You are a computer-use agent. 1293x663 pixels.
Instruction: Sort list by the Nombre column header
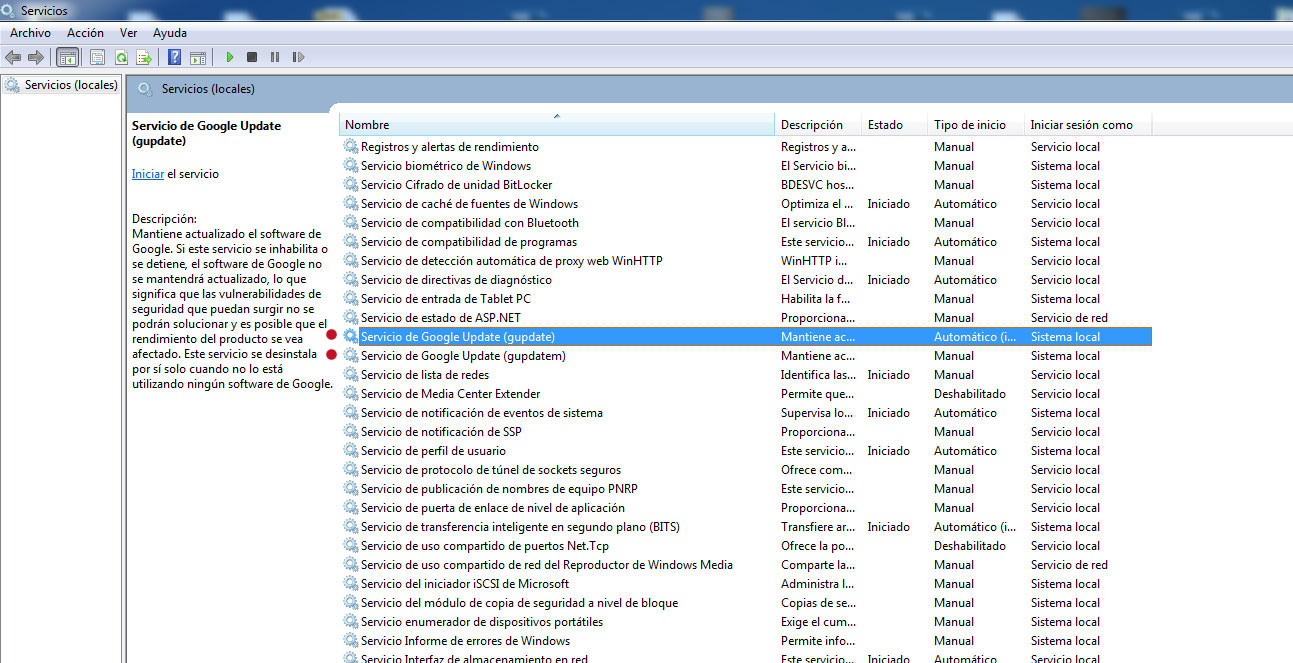tap(557, 125)
